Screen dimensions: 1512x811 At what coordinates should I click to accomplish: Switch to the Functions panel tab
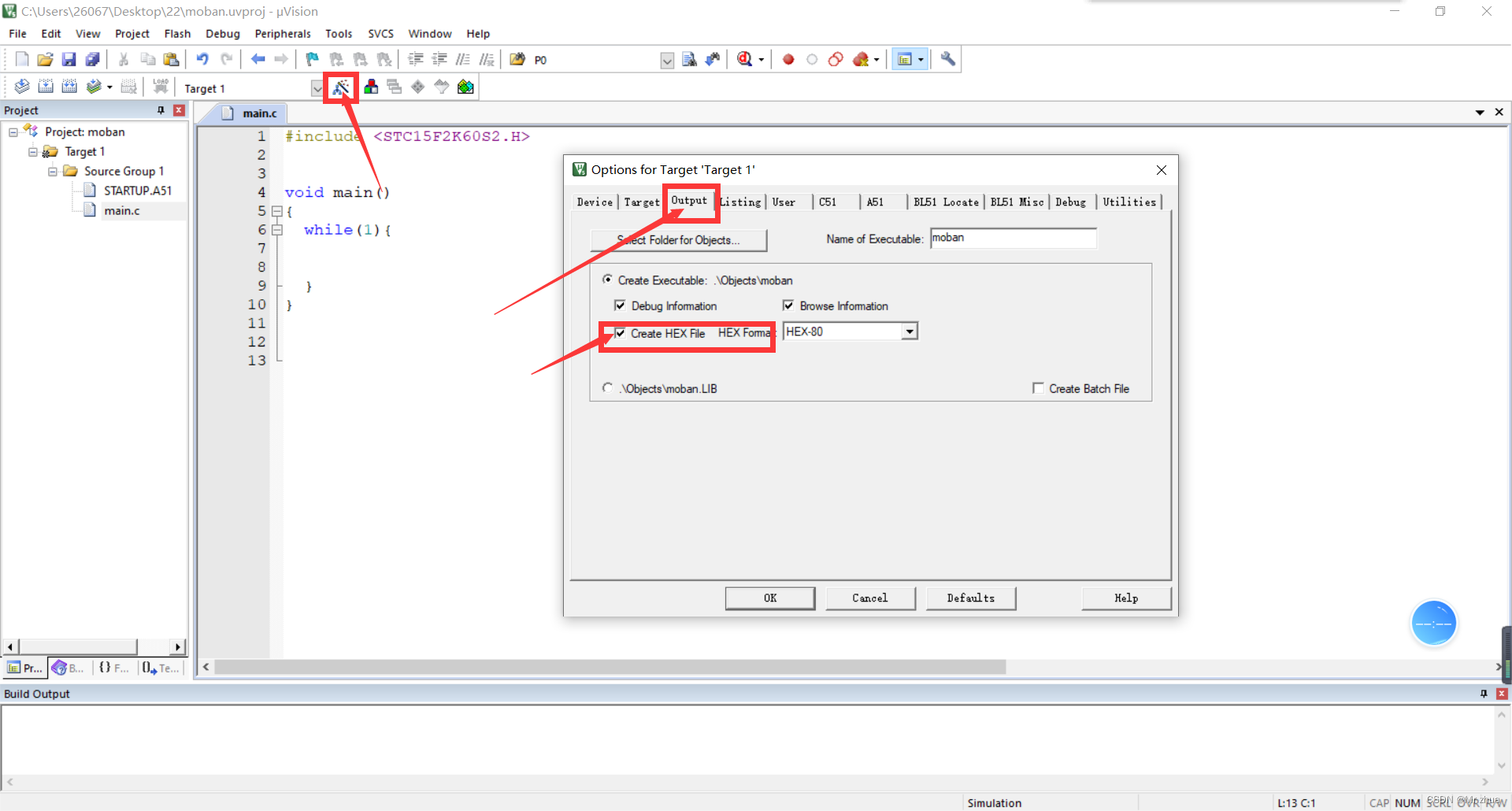click(x=113, y=668)
